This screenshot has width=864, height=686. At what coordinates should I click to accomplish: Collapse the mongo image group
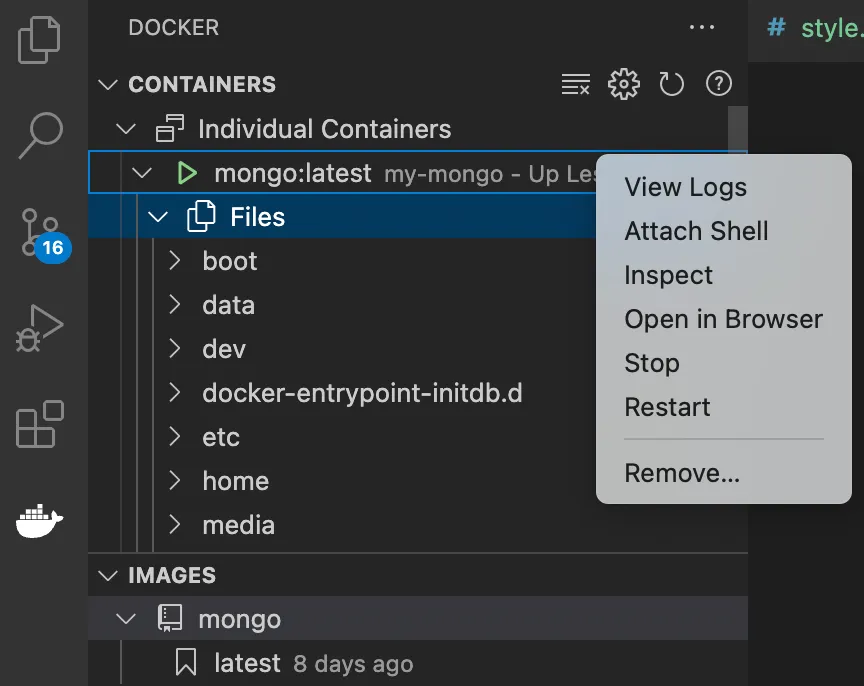(x=126, y=619)
